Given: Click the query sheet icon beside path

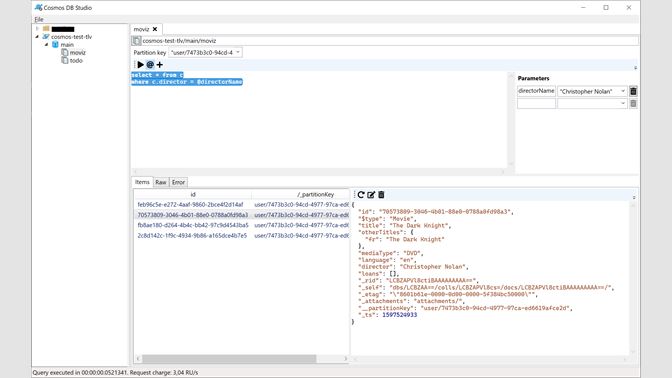Looking at the screenshot, I should pyautogui.click(x=136, y=41).
